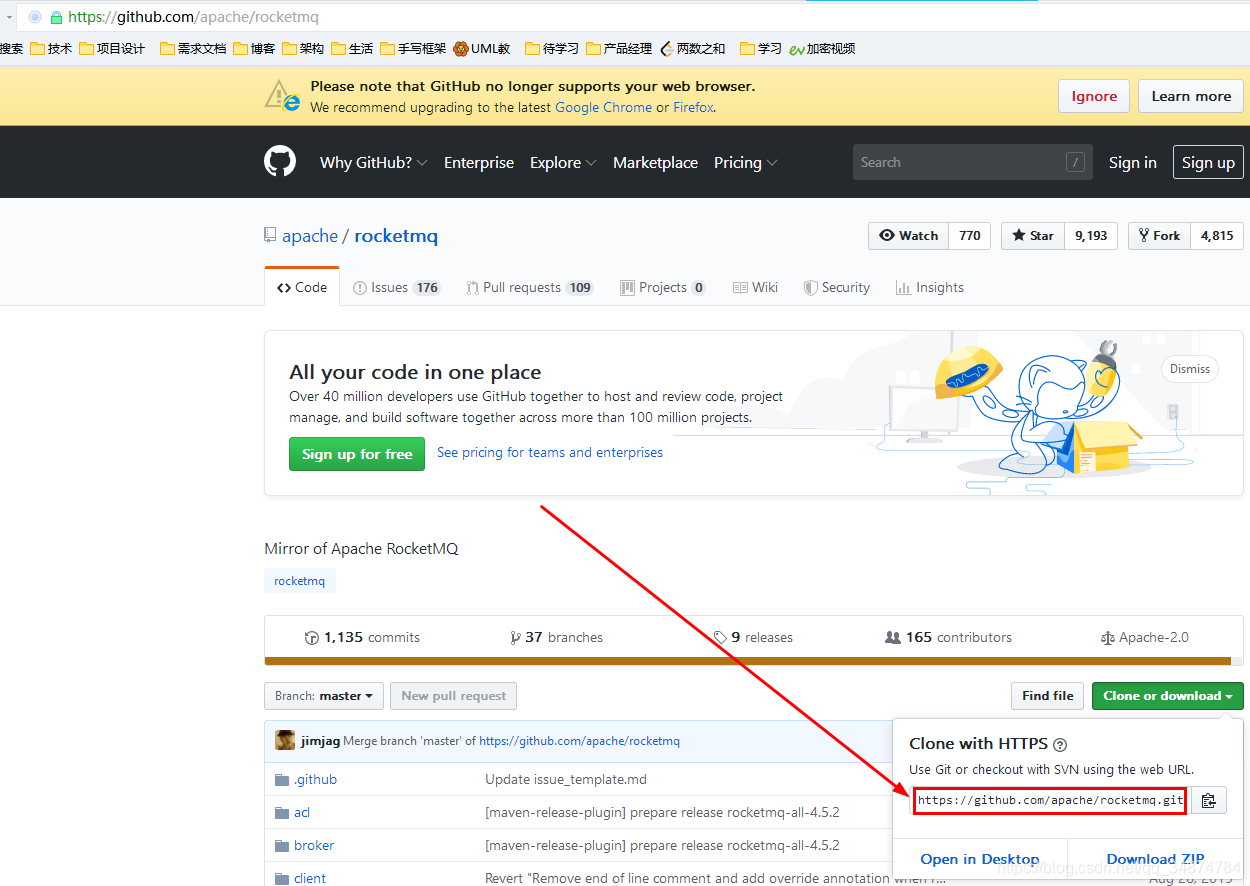Click Enterprise in the GitHub header

479,162
